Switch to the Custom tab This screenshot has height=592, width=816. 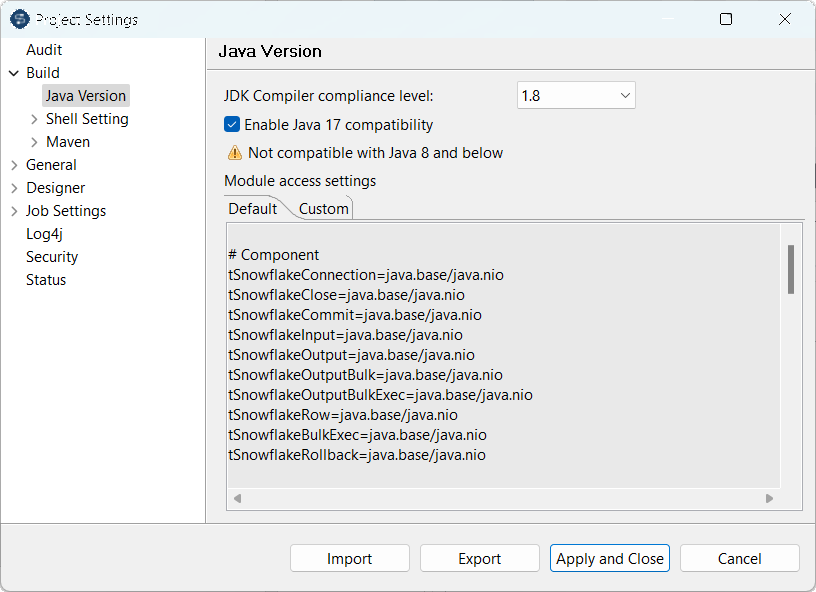click(x=323, y=209)
